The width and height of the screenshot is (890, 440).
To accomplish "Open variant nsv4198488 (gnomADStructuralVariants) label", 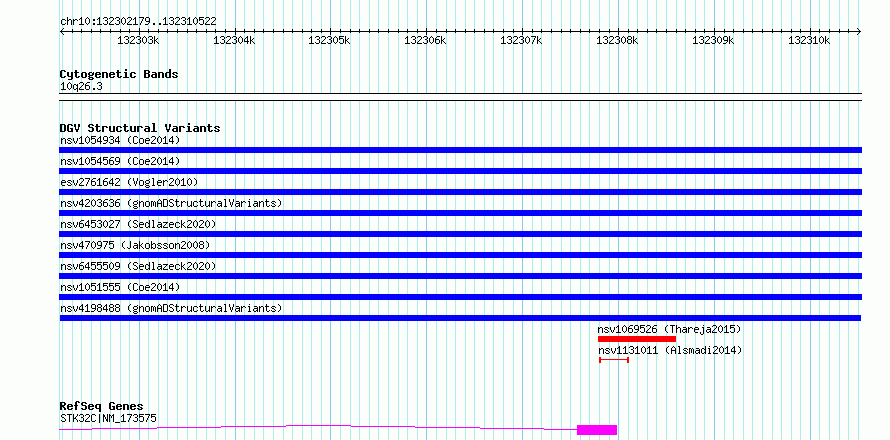I will [171, 308].
